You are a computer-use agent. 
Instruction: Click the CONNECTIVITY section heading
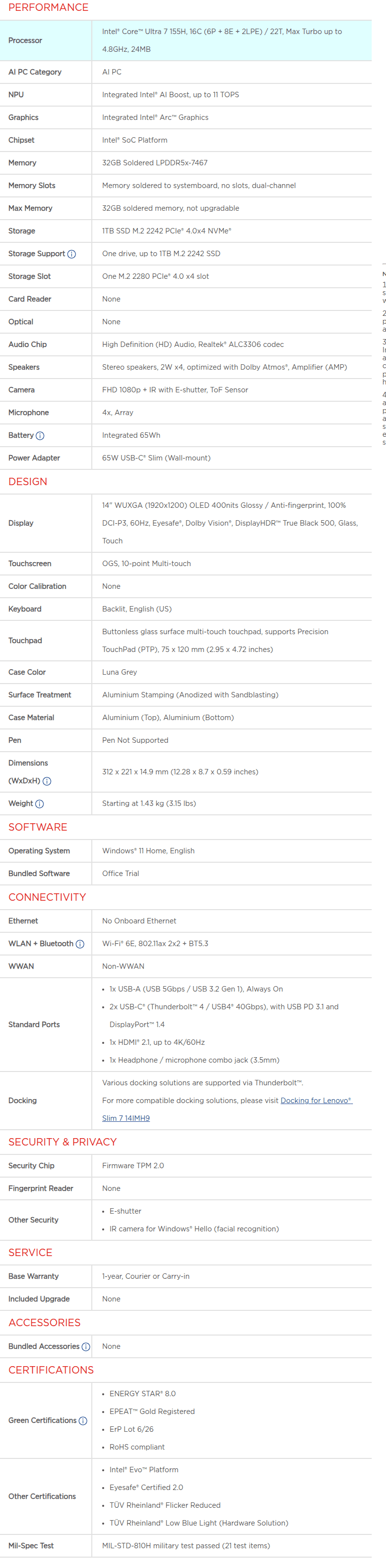47,897
